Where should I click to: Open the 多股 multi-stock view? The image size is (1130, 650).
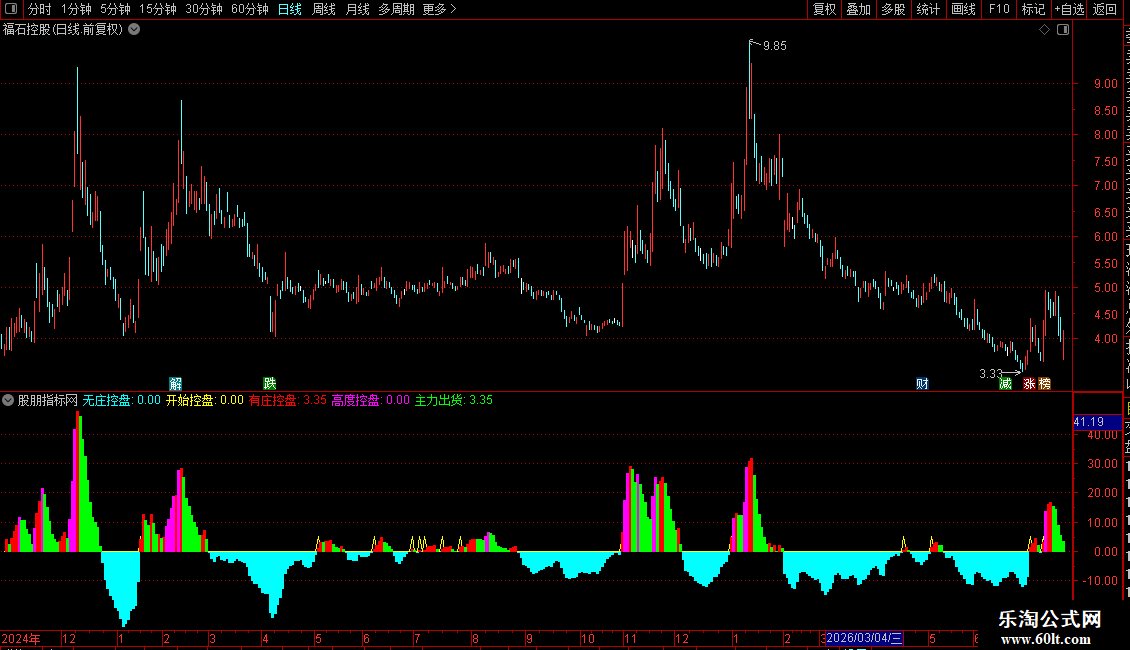(894, 9)
